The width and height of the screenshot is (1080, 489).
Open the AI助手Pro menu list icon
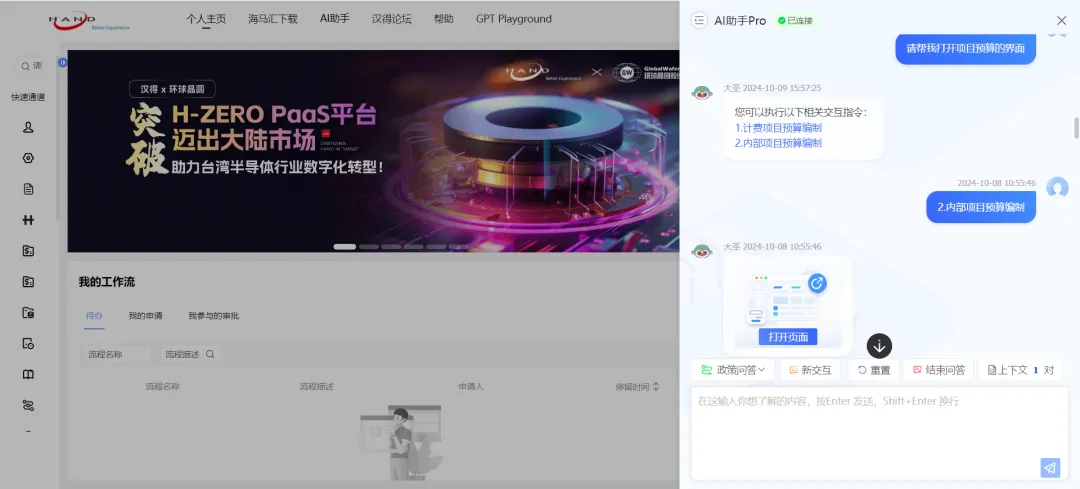[x=700, y=21]
